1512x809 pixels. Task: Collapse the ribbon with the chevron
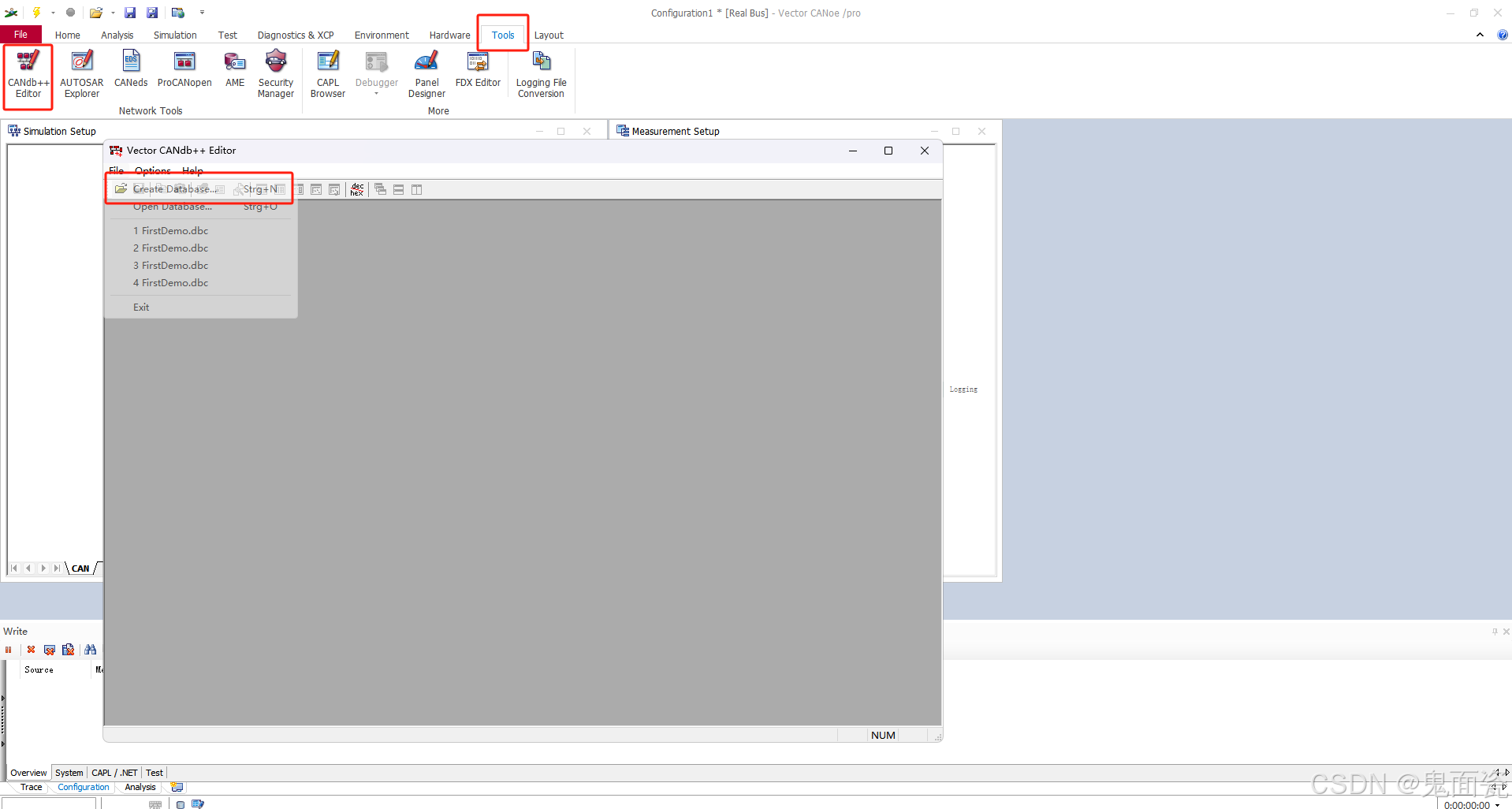[1480, 35]
